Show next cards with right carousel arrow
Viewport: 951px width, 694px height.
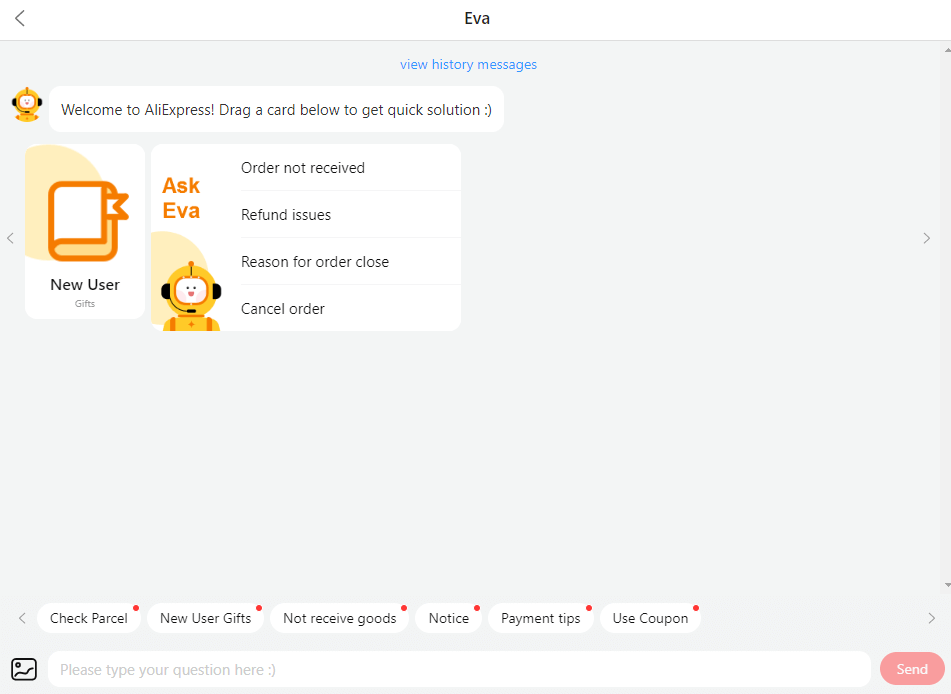926,238
